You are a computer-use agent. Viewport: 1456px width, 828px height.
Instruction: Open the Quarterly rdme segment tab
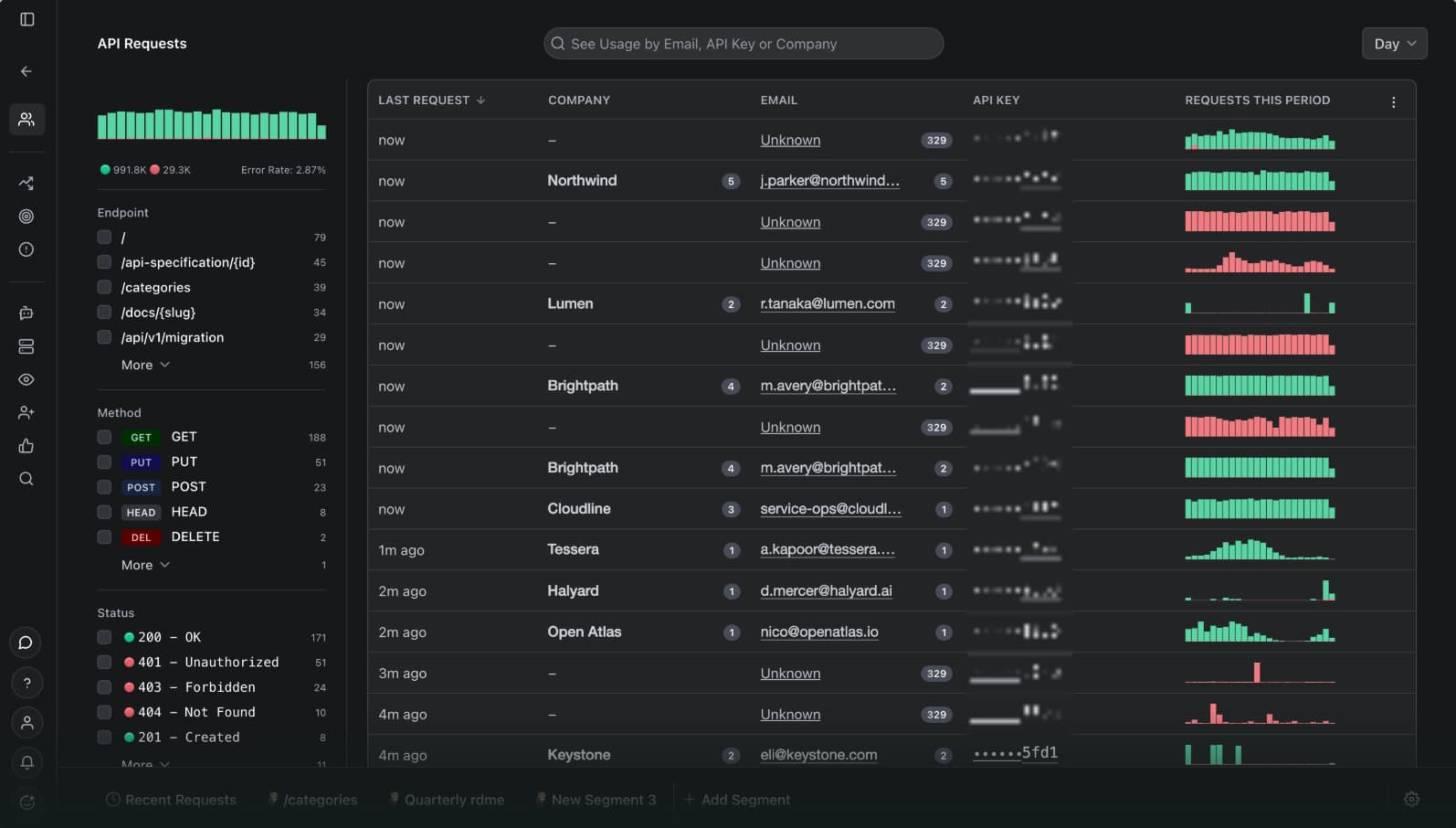[x=446, y=800]
